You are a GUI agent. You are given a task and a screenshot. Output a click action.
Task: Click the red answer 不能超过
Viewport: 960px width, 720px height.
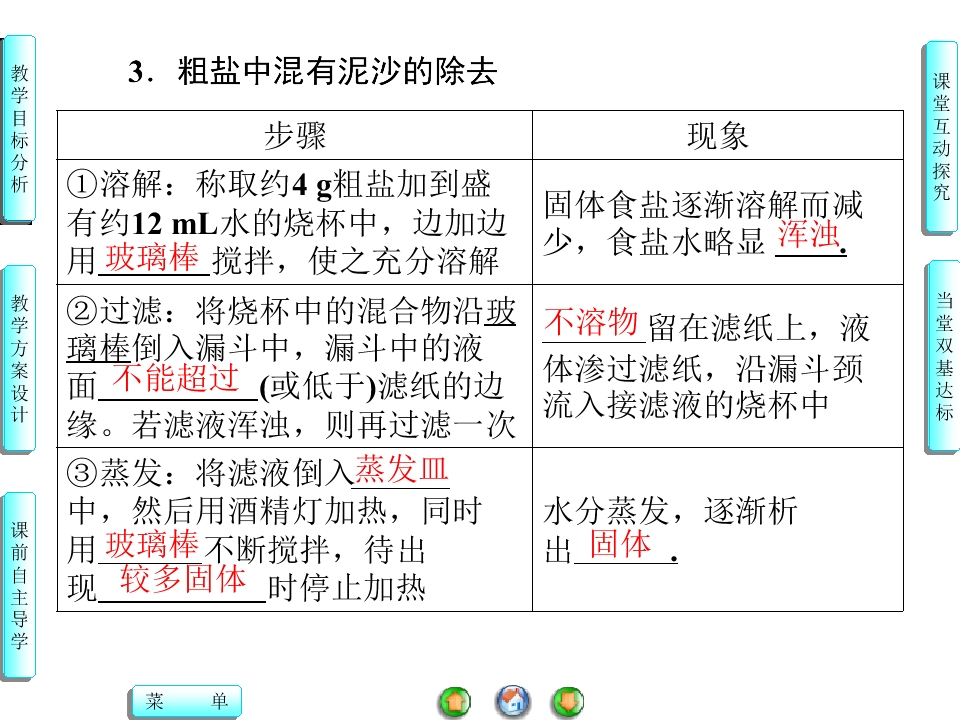[176, 377]
